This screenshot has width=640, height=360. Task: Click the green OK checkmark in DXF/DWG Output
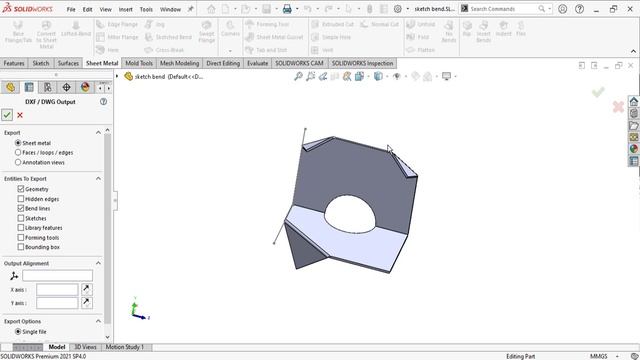[7, 115]
